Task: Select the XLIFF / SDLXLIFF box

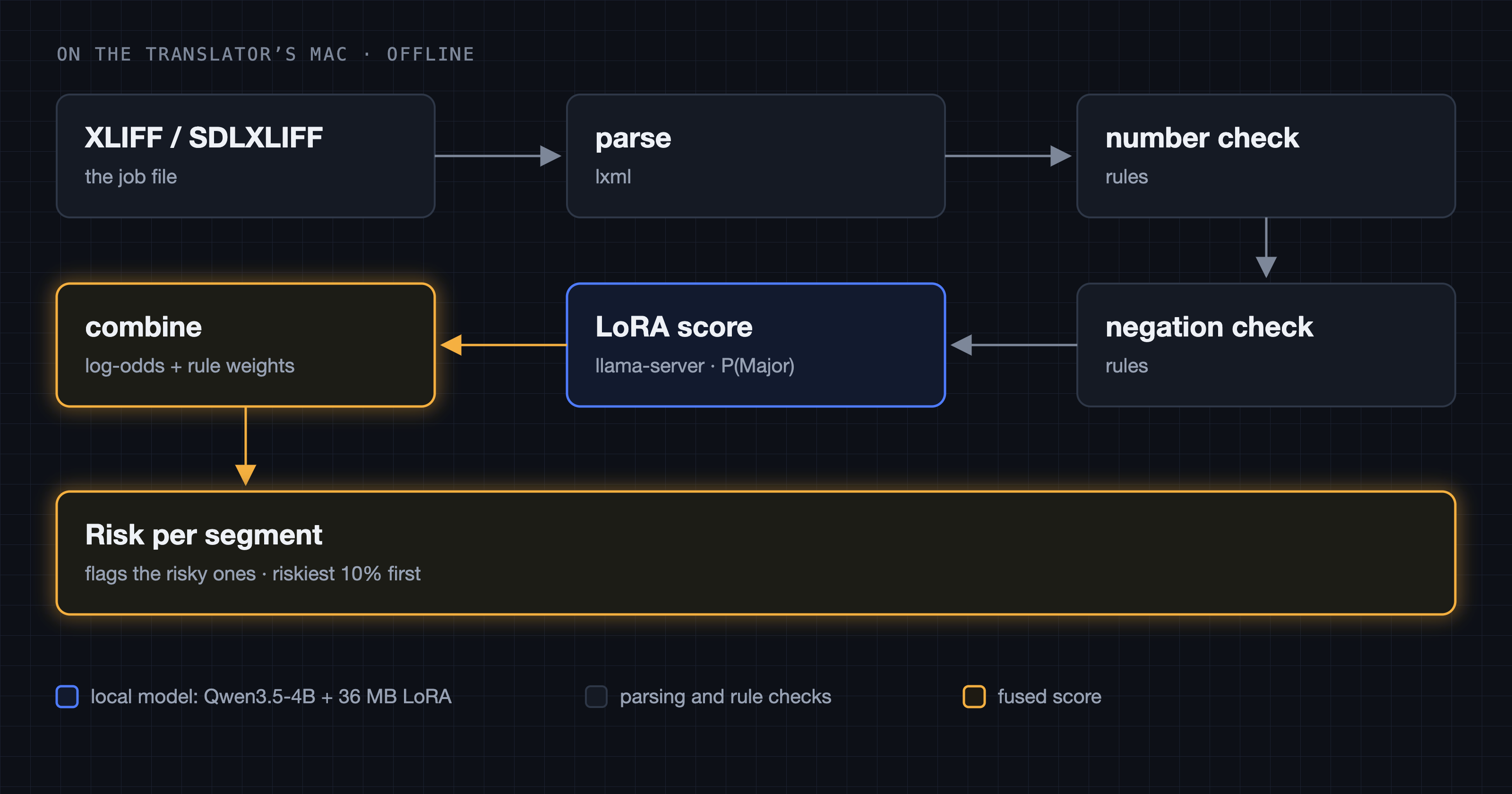Action: [245, 155]
